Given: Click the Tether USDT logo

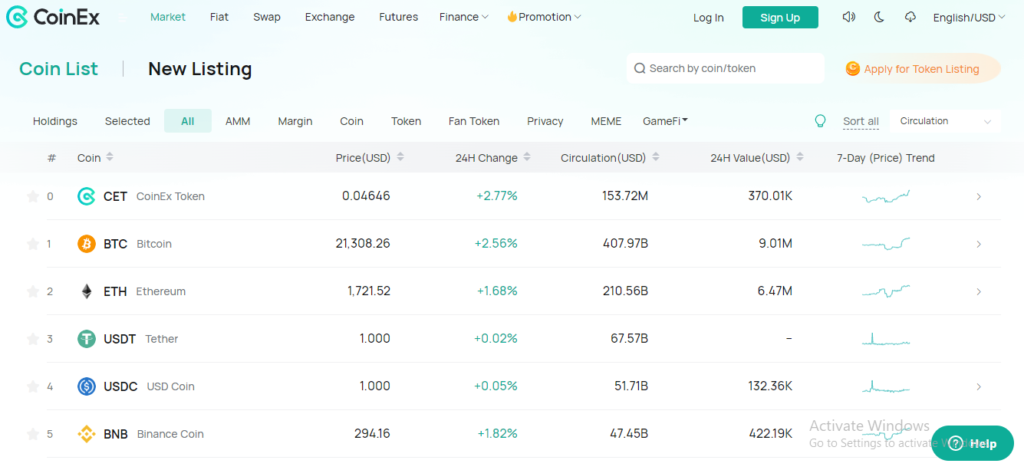Looking at the screenshot, I should pyautogui.click(x=86, y=339).
